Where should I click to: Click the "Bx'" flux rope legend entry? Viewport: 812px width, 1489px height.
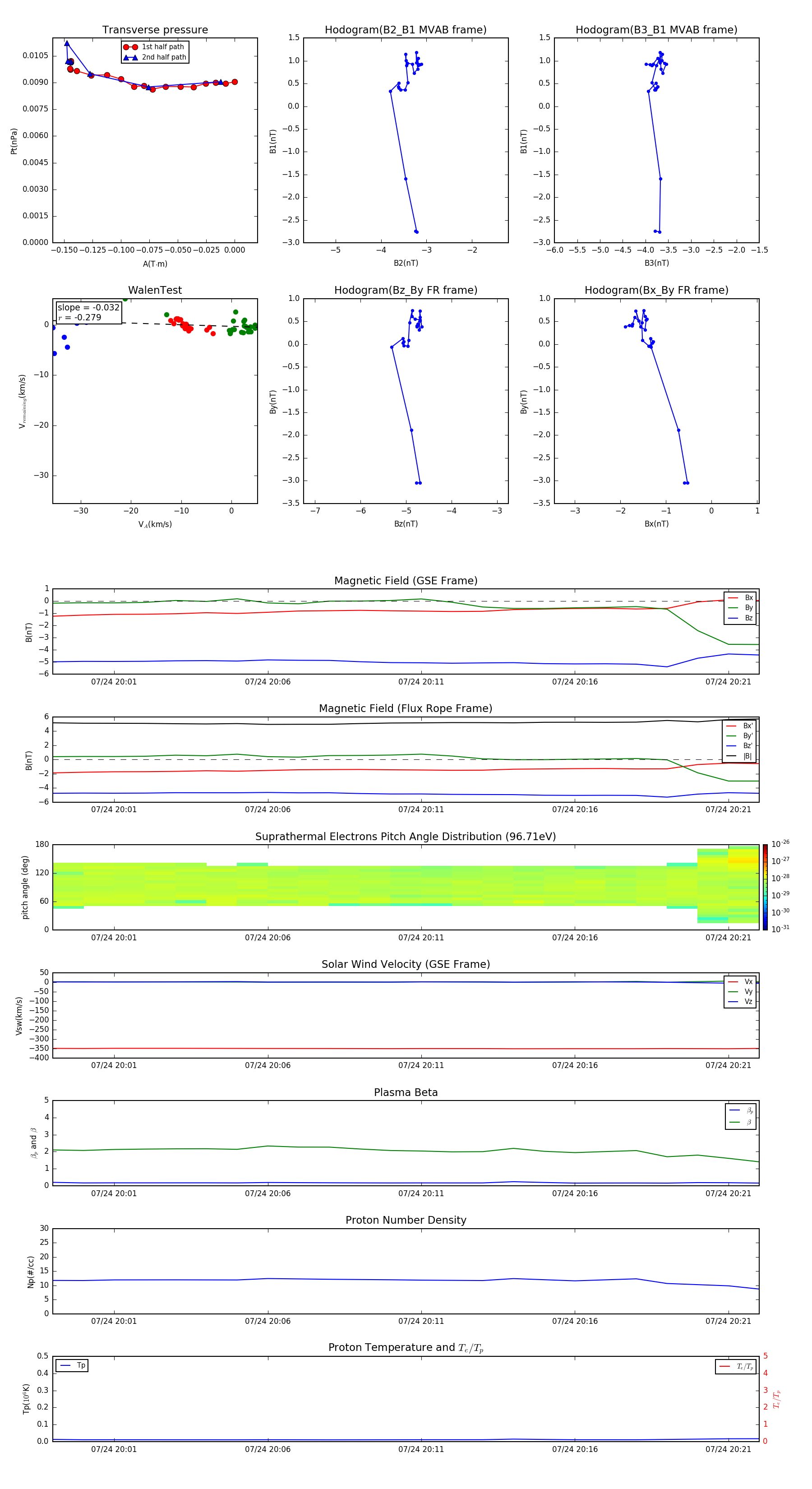(739, 726)
